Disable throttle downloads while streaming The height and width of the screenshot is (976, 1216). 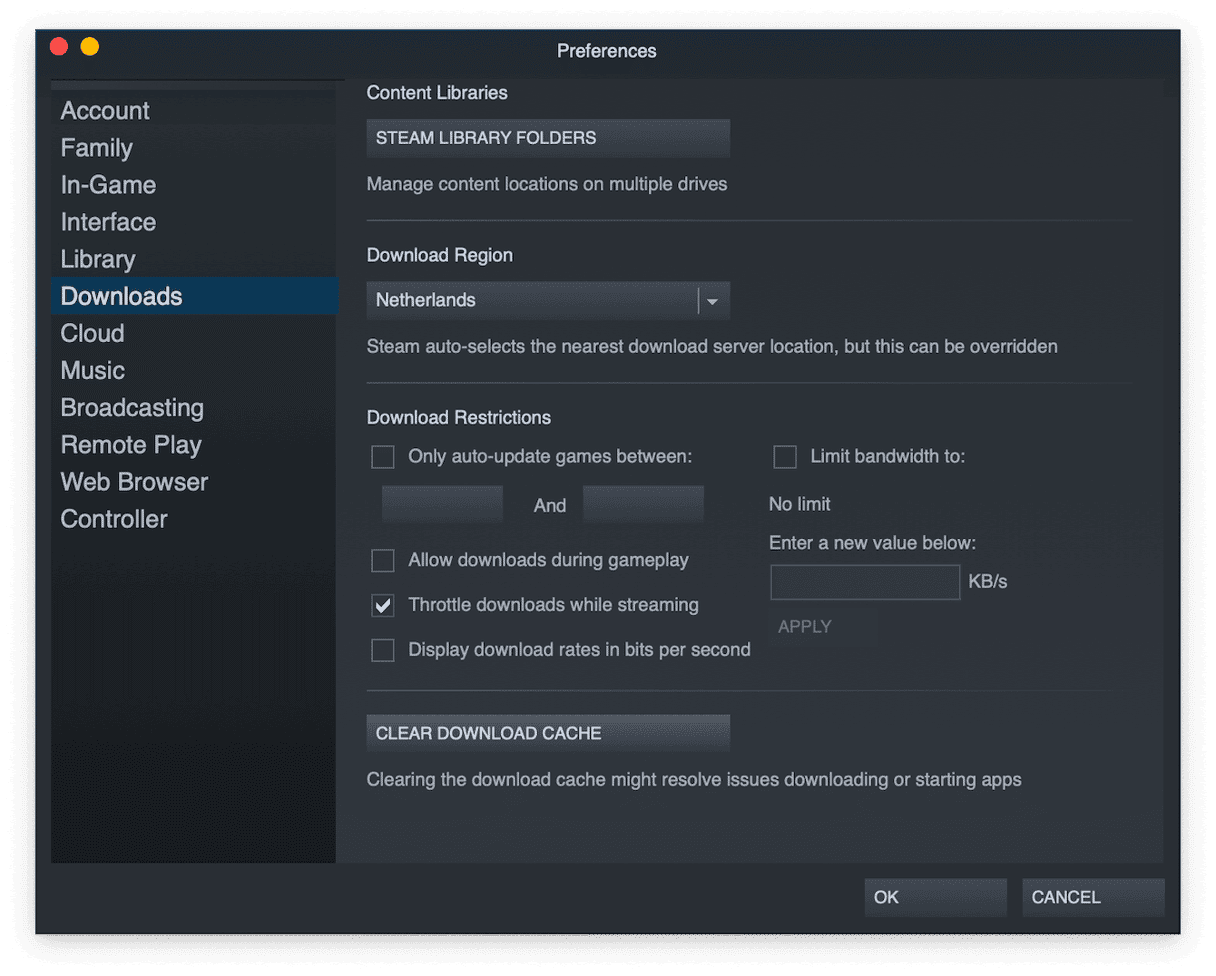[x=383, y=605]
